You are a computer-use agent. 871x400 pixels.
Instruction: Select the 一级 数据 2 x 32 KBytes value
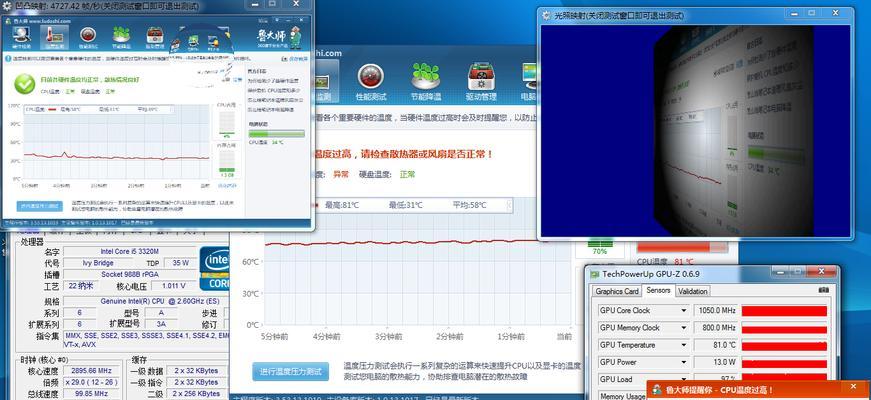coord(197,371)
